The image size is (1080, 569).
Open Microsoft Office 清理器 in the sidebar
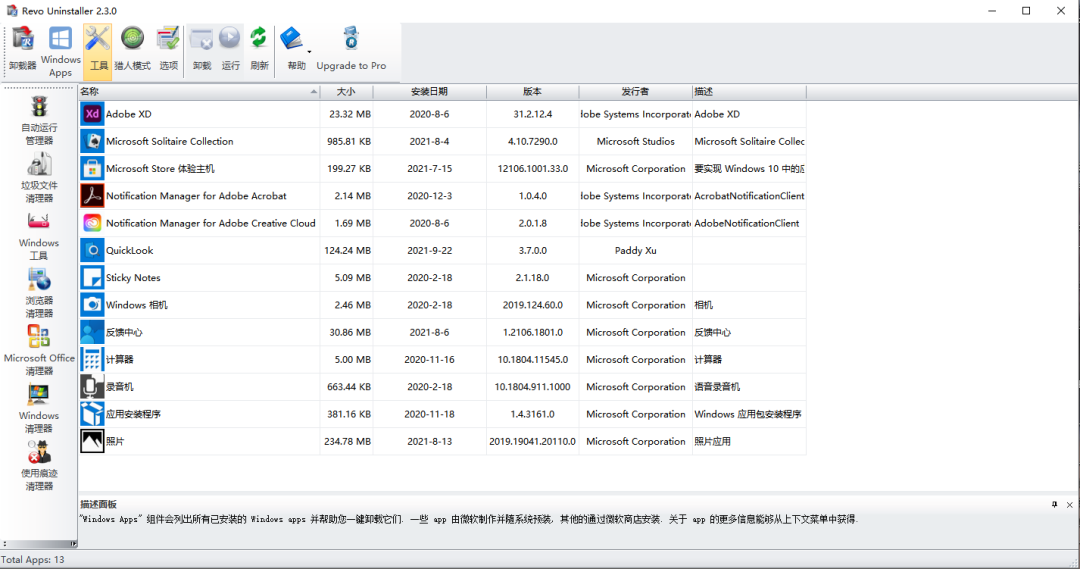(x=39, y=351)
